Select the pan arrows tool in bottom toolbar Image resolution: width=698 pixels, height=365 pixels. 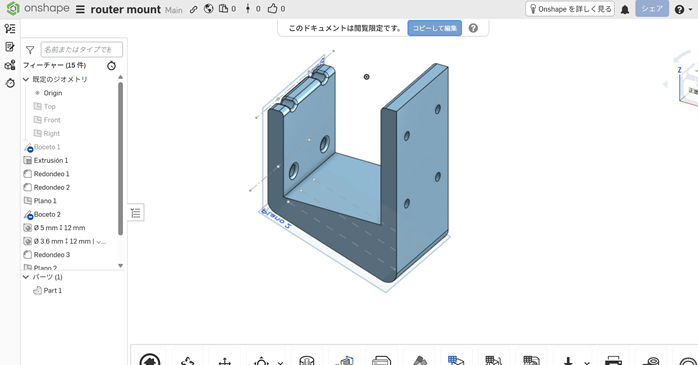[225, 361]
